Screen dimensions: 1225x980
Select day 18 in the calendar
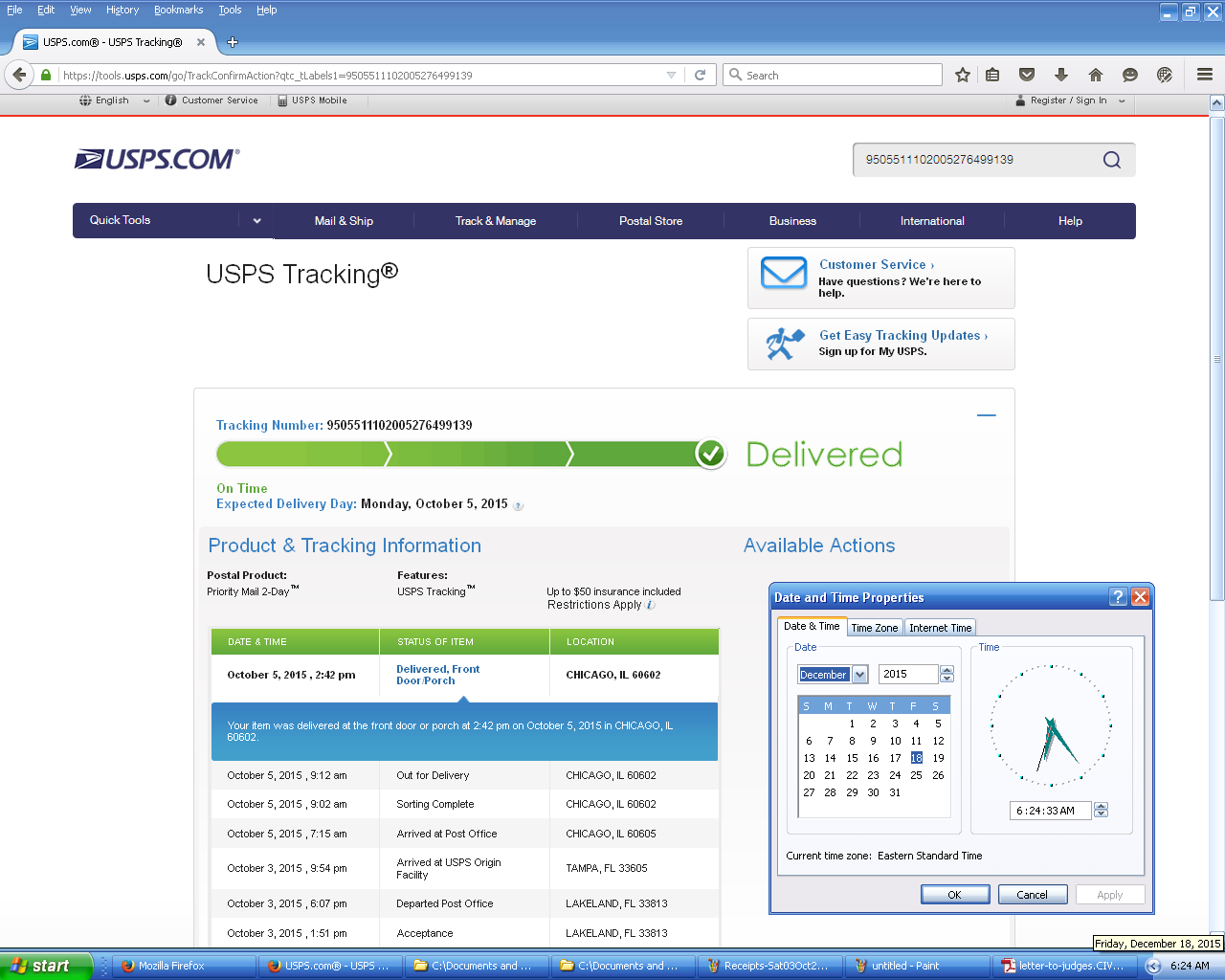click(x=916, y=758)
